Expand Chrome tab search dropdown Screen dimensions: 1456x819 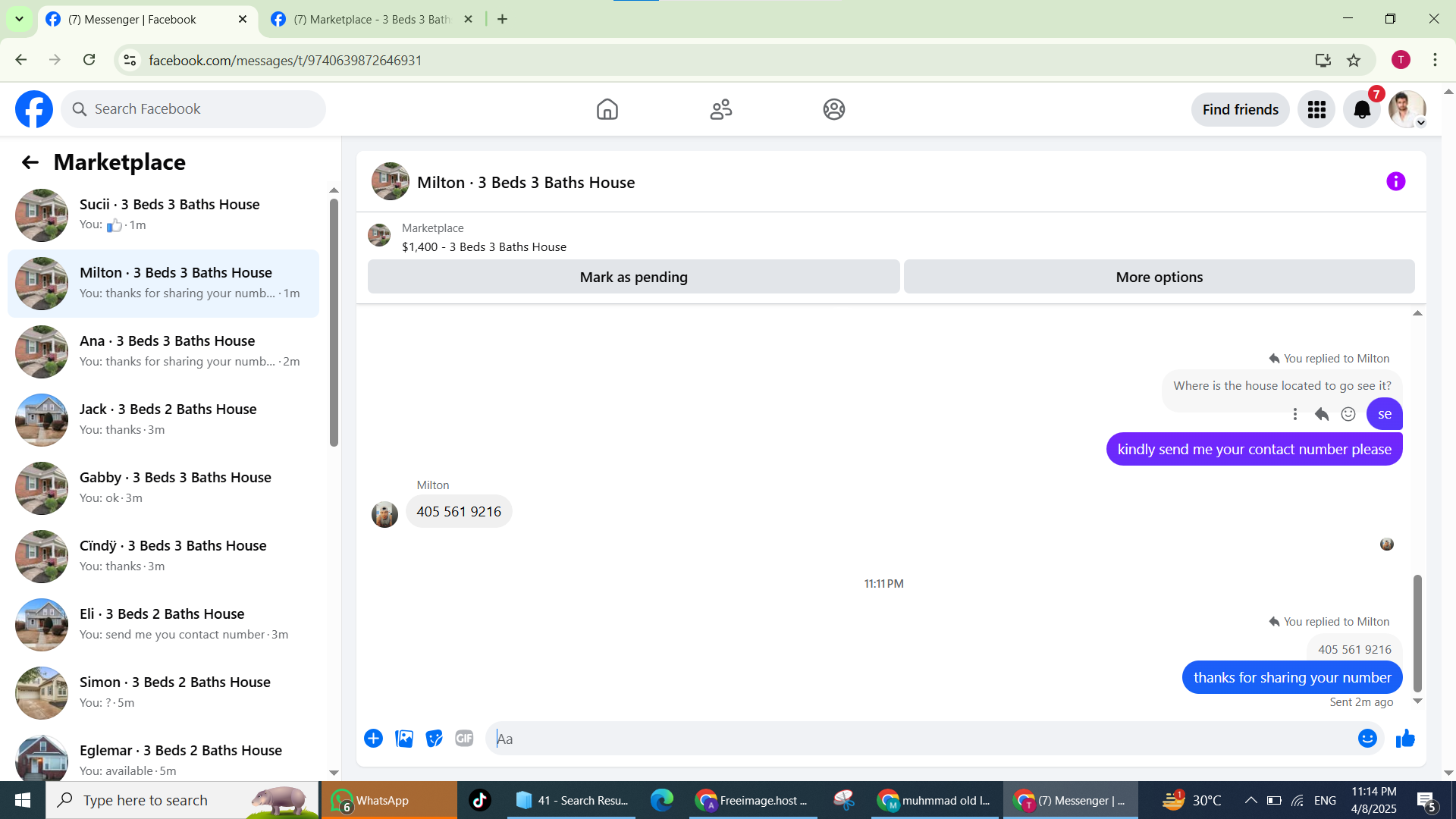click(19, 19)
